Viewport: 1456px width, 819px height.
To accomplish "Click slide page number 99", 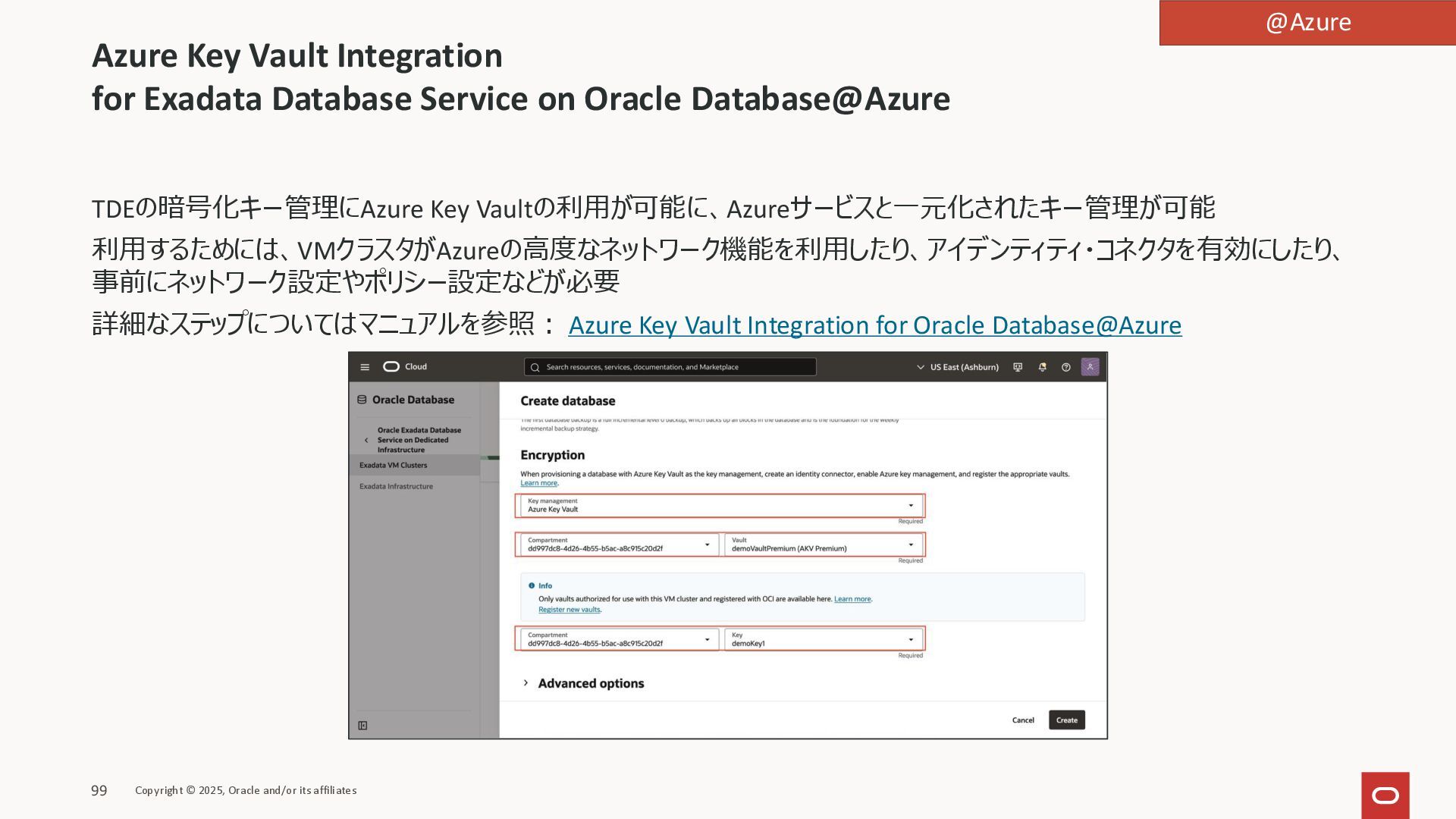I will [99, 791].
